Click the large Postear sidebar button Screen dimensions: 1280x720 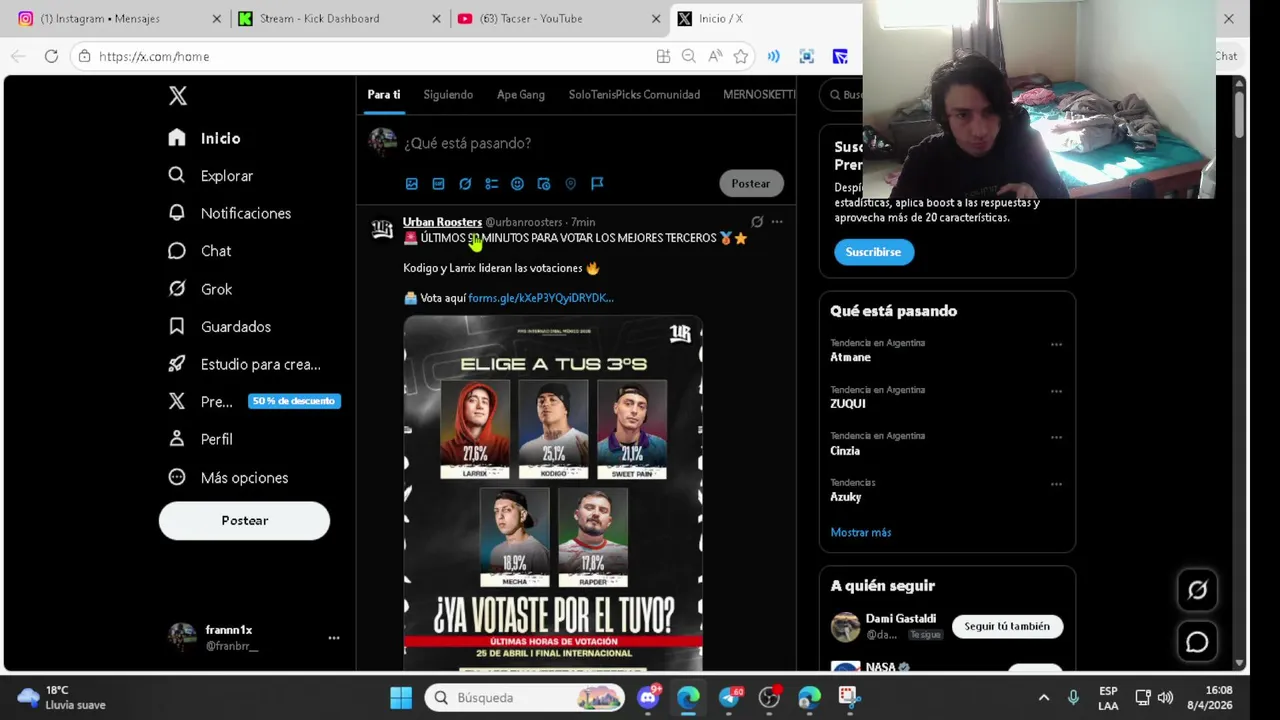pyautogui.click(x=244, y=521)
